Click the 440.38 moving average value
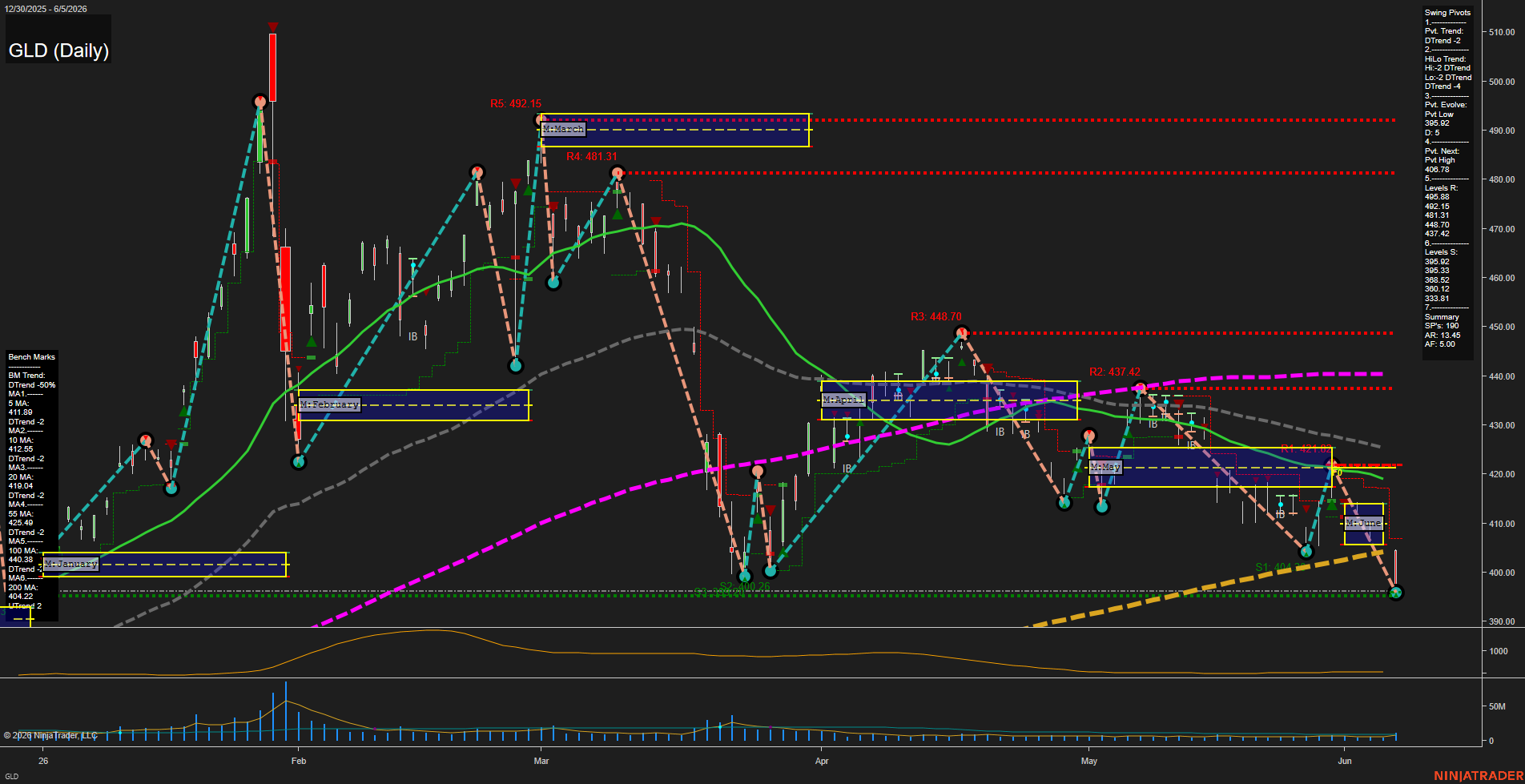The width and height of the screenshot is (1525, 784). click(21, 560)
